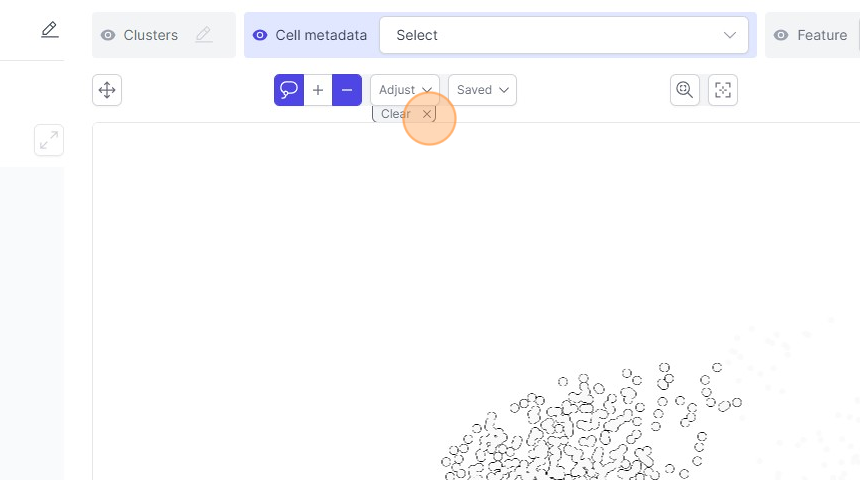This screenshot has width=860, height=480.
Task: Select the Cell metadata tab label
Action: [321, 35]
